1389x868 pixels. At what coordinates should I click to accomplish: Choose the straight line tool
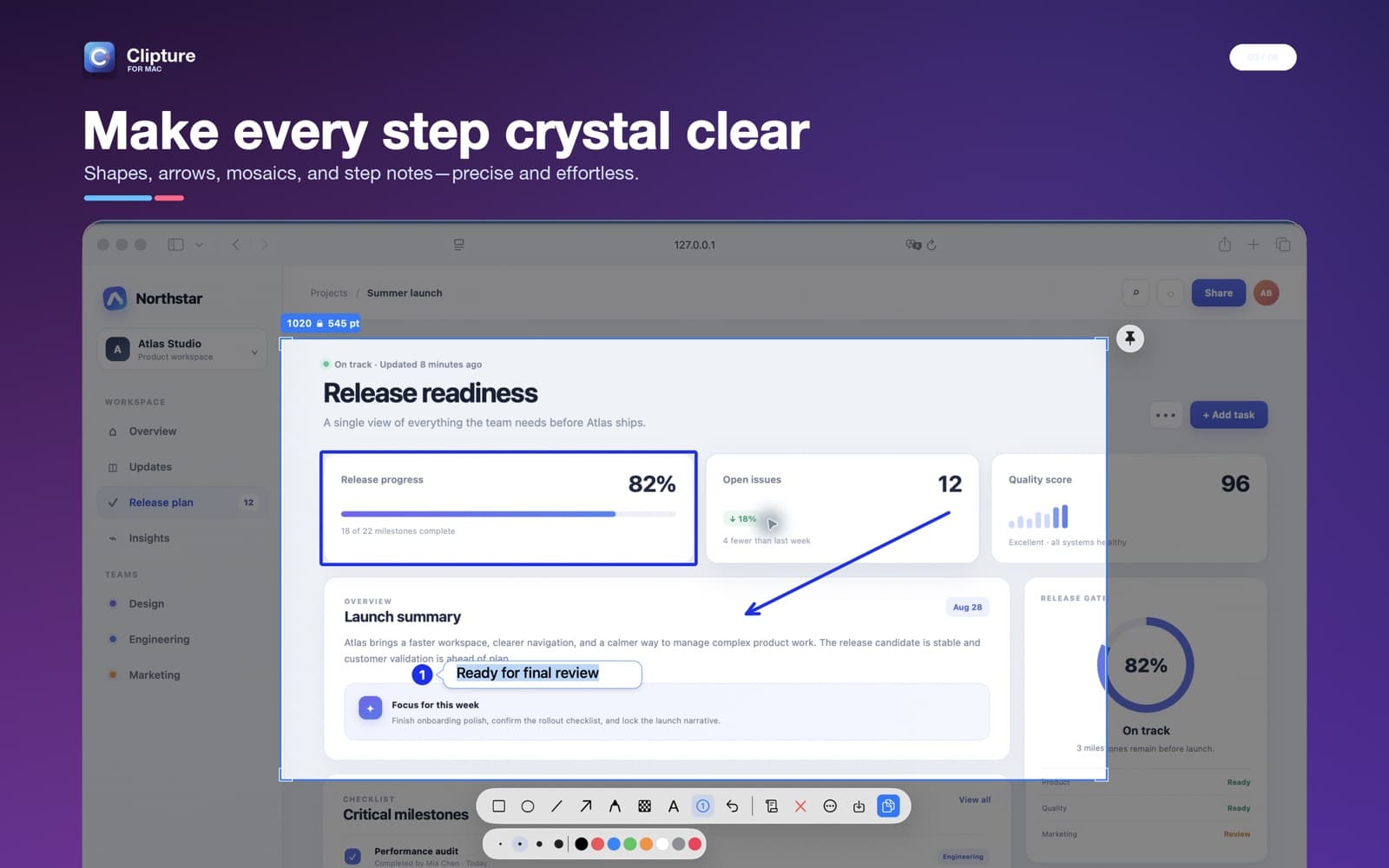coord(556,806)
